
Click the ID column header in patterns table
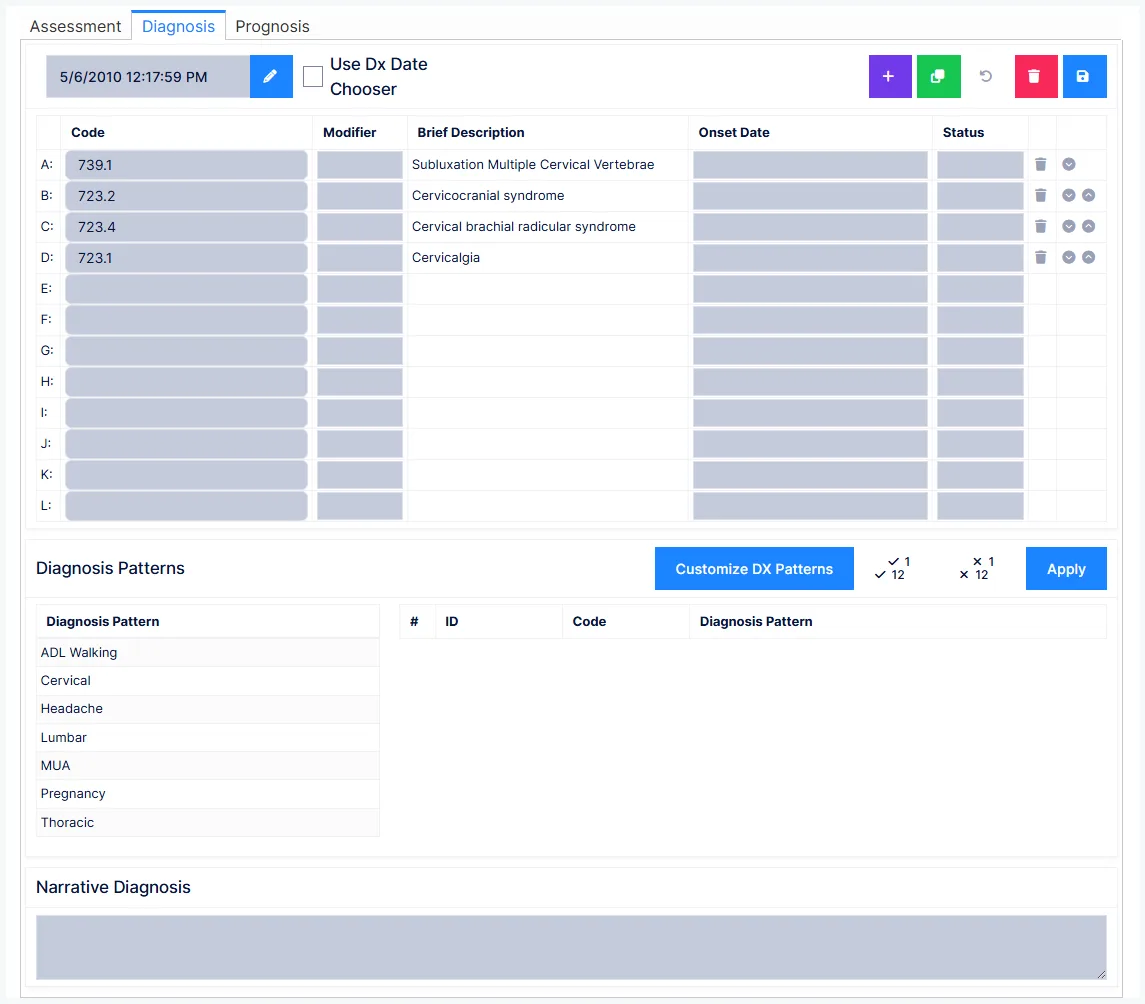452,621
